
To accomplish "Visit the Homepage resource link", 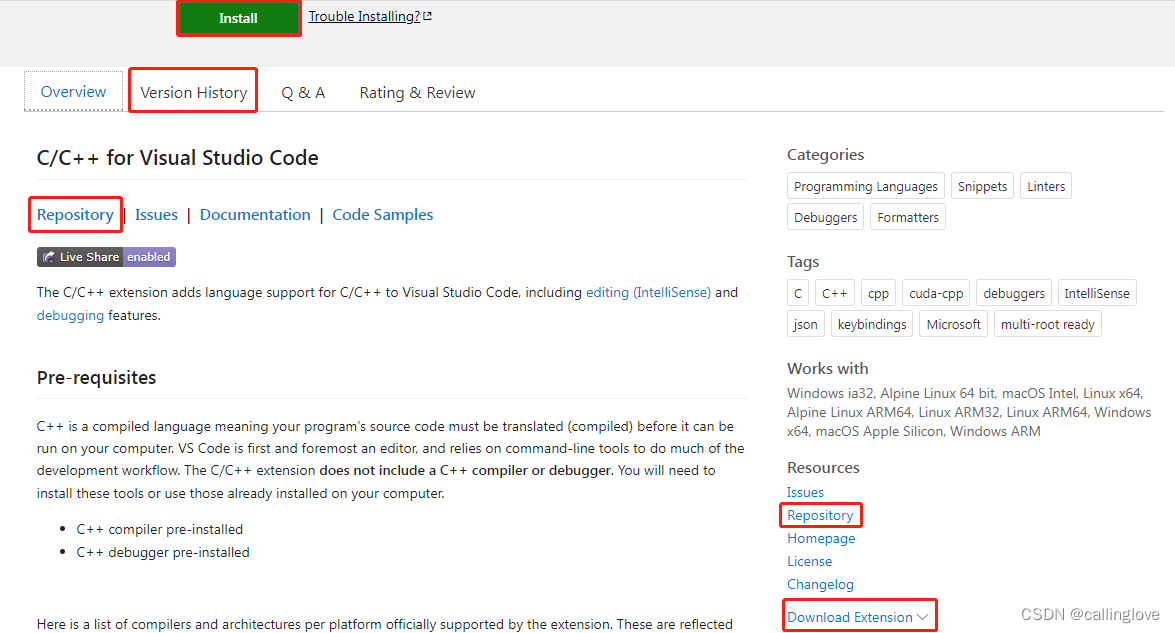I will pos(821,538).
